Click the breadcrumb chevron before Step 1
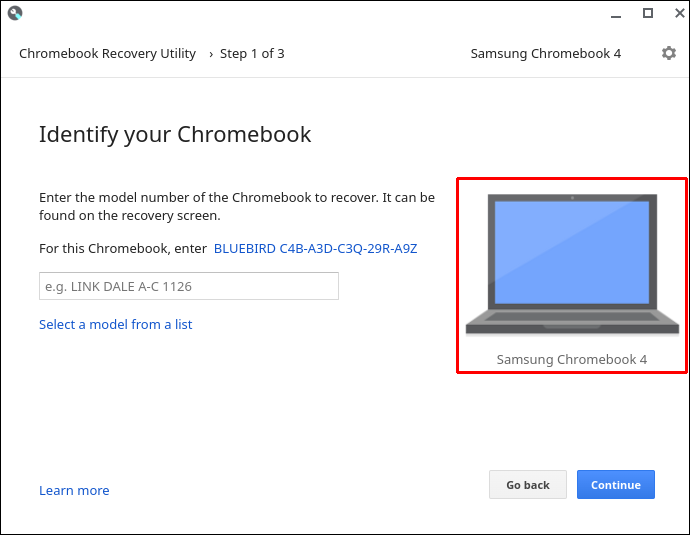 pyautogui.click(x=211, y=54)
